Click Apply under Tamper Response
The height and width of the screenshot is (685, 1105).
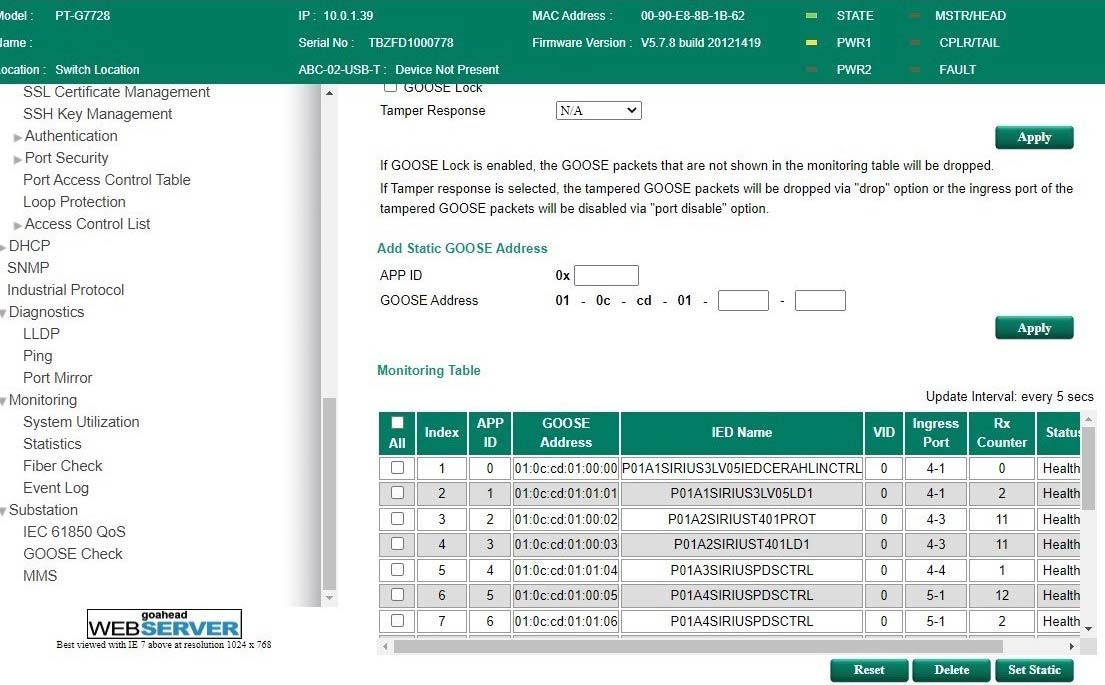click(x=1034, y=137)
